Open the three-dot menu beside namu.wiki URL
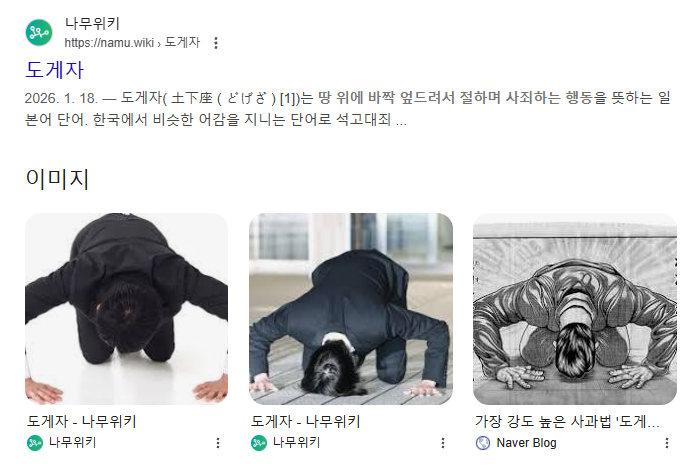This screenshot has width=694, height=470. [x=216, y=43]
